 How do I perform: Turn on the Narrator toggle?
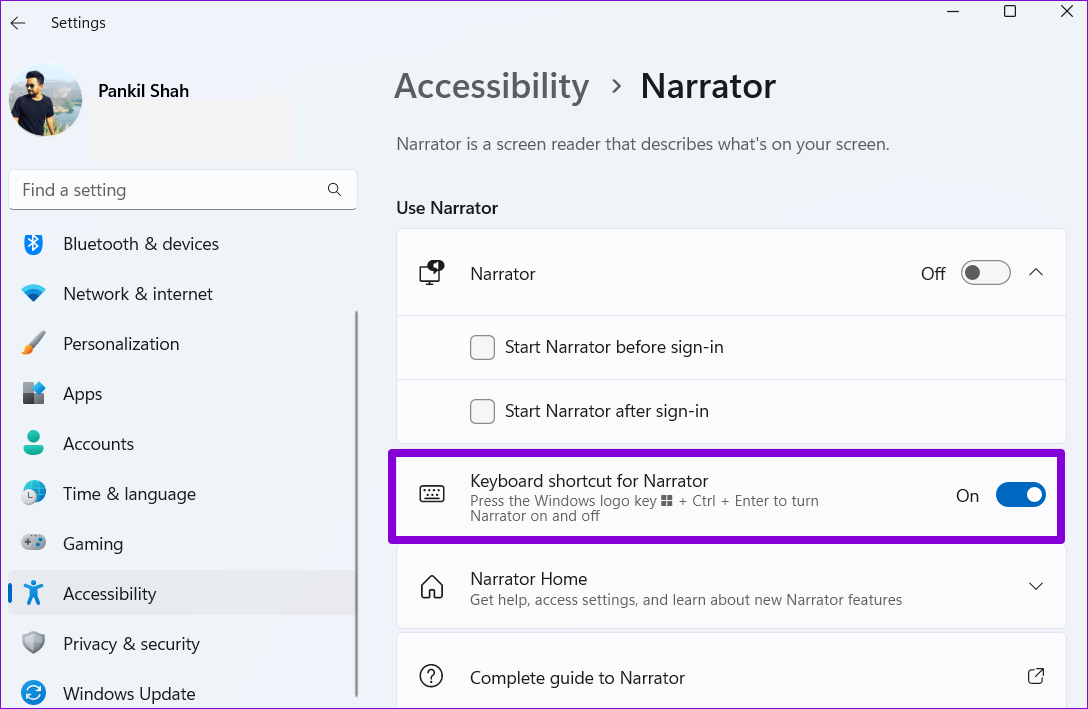click(x=985, y=272)
